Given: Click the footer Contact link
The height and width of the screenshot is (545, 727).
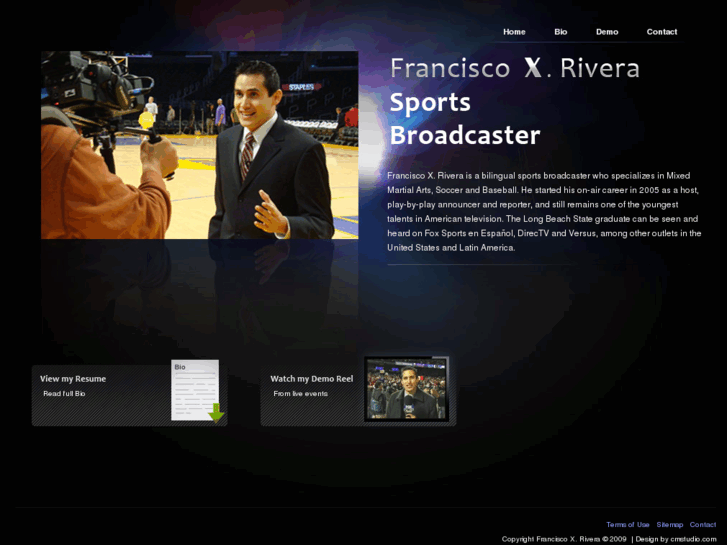Looking at the screenshot, I should (x=703, y=525).
